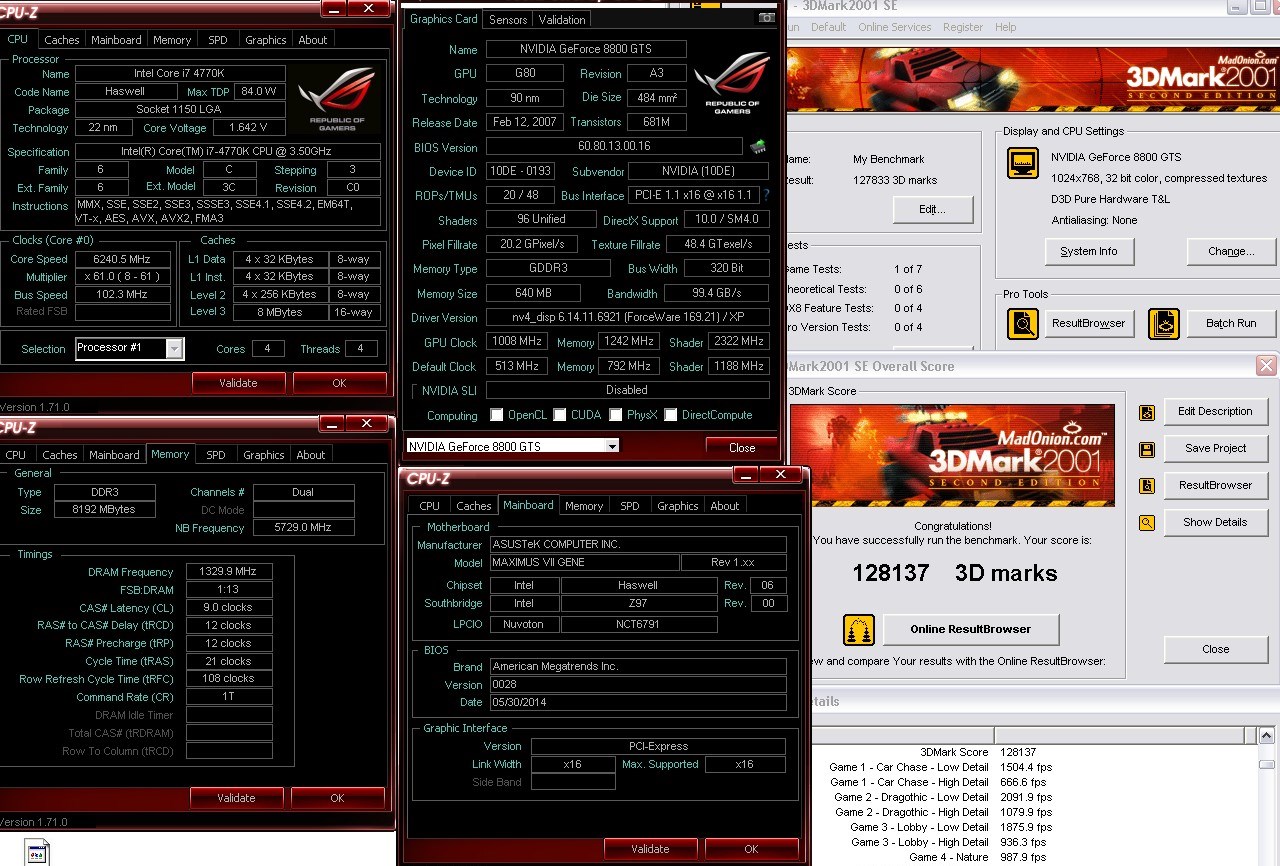Click OK in memory CPU-Z window
The image size is (1280, 866).
[337, 798]
